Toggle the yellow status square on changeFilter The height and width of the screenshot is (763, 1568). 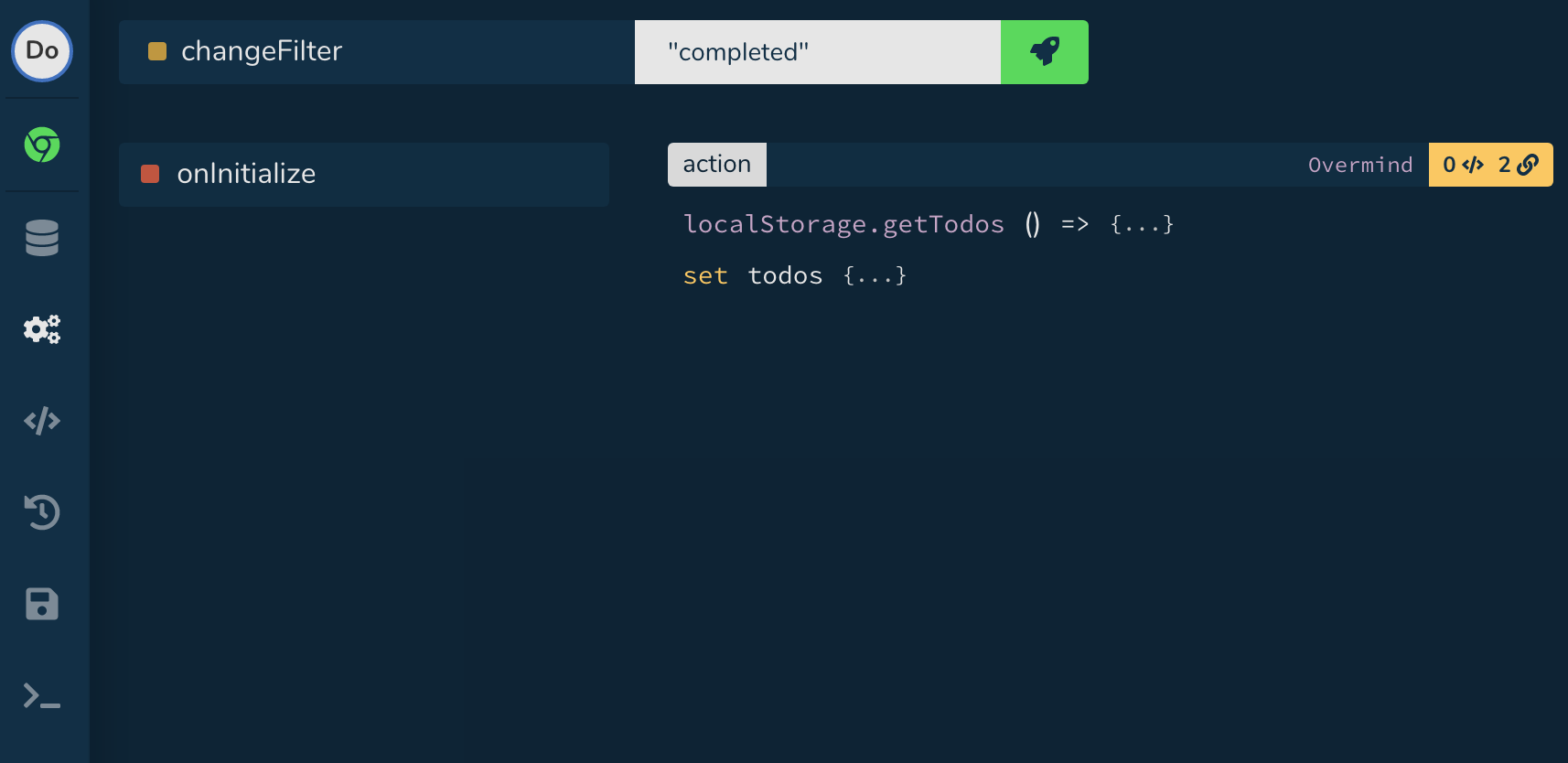click(156, 52)
